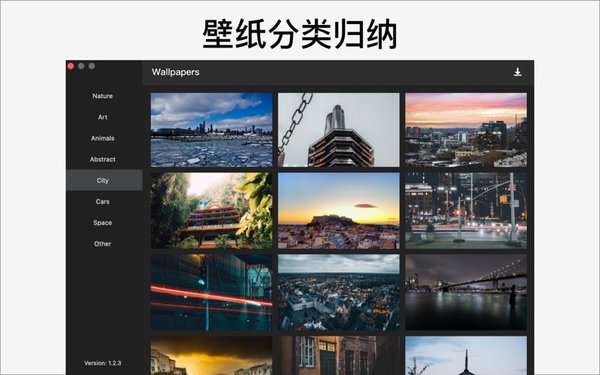The height and width of the screenshot is (375, 600).
Task: Select the City category
Action: point(103,180)
